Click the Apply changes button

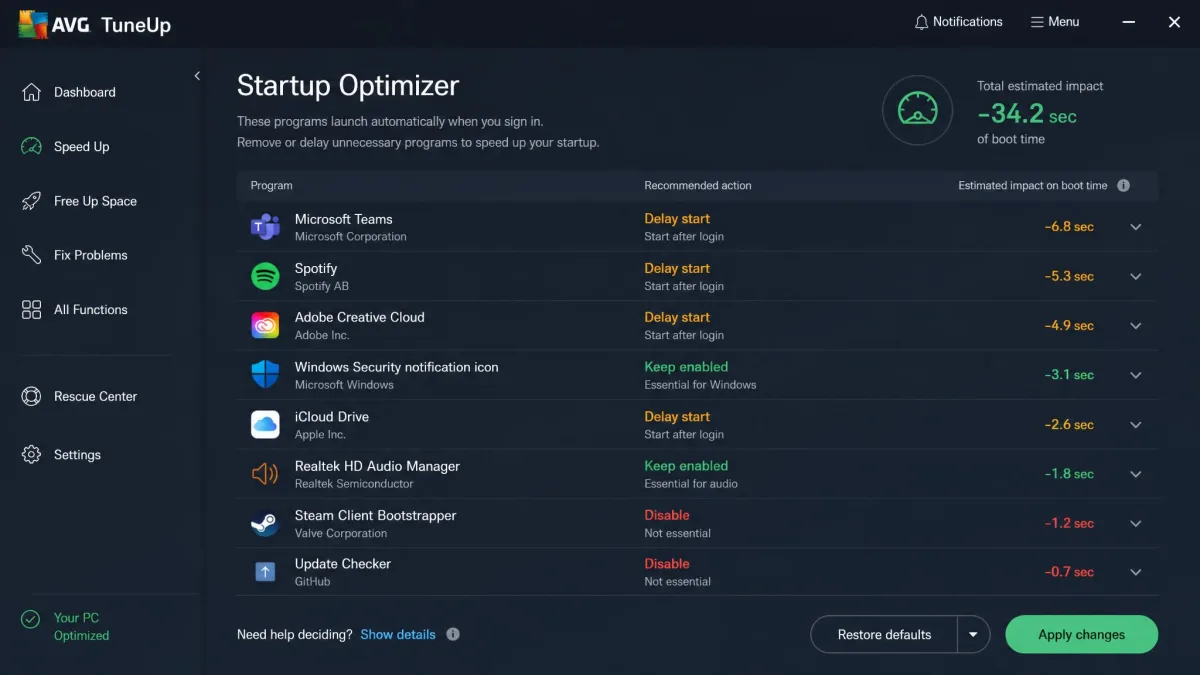click(x=1081, y=634)
